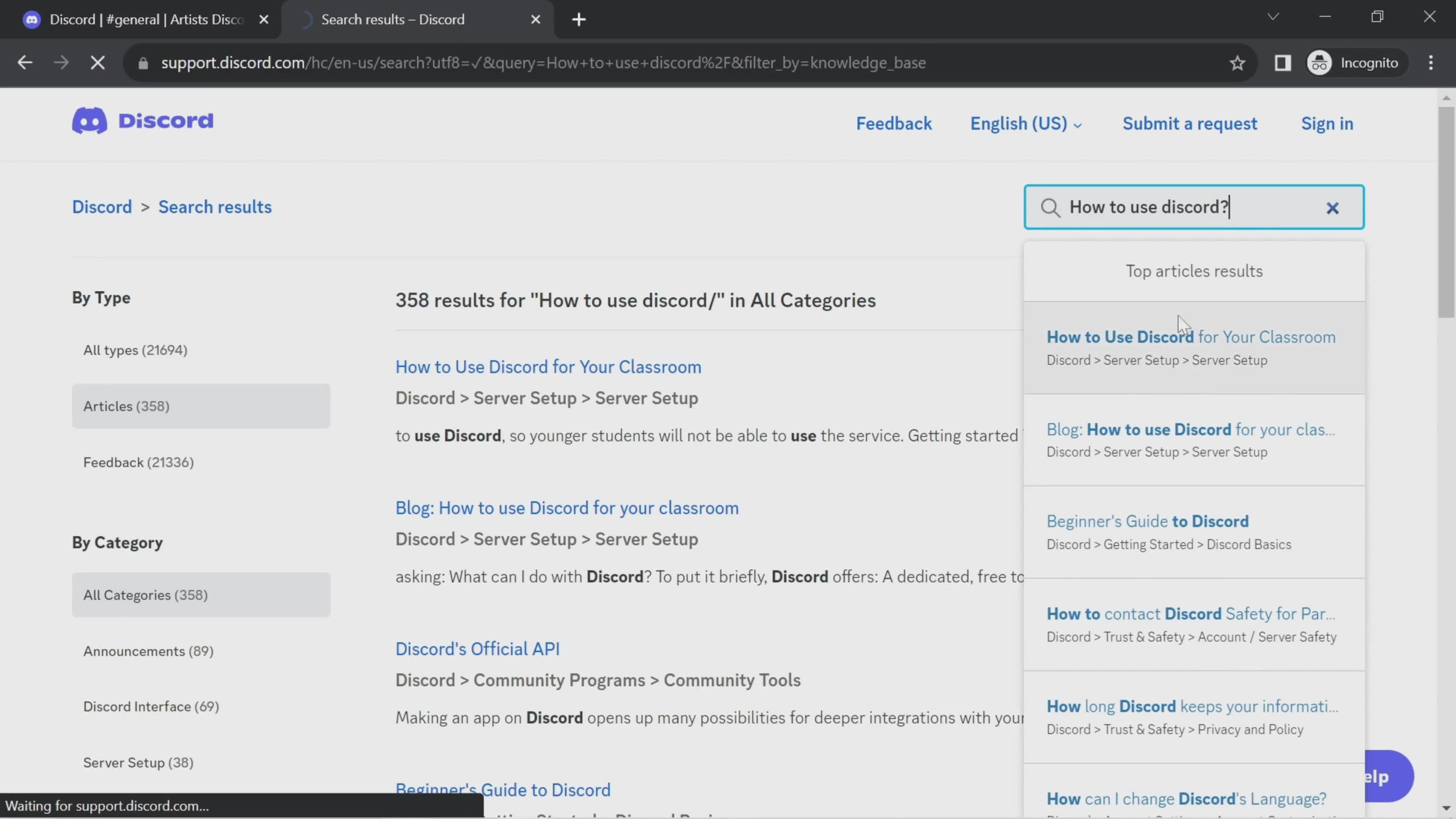Click the Discord logo in page header
Image resolution: width=1456 pixels, height=819 pixels.
pyautogui.click(x=143, y=121)
